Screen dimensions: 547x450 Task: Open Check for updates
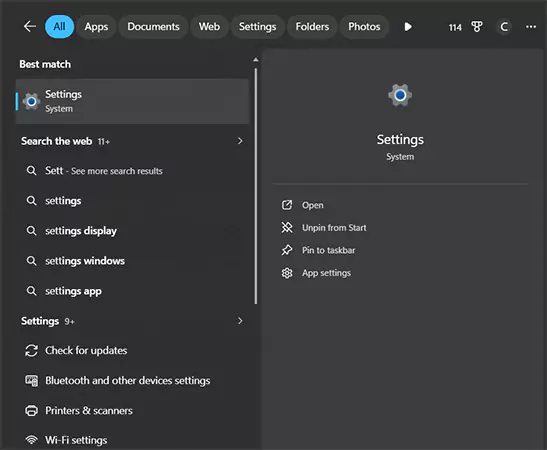(x=132, y=351)
